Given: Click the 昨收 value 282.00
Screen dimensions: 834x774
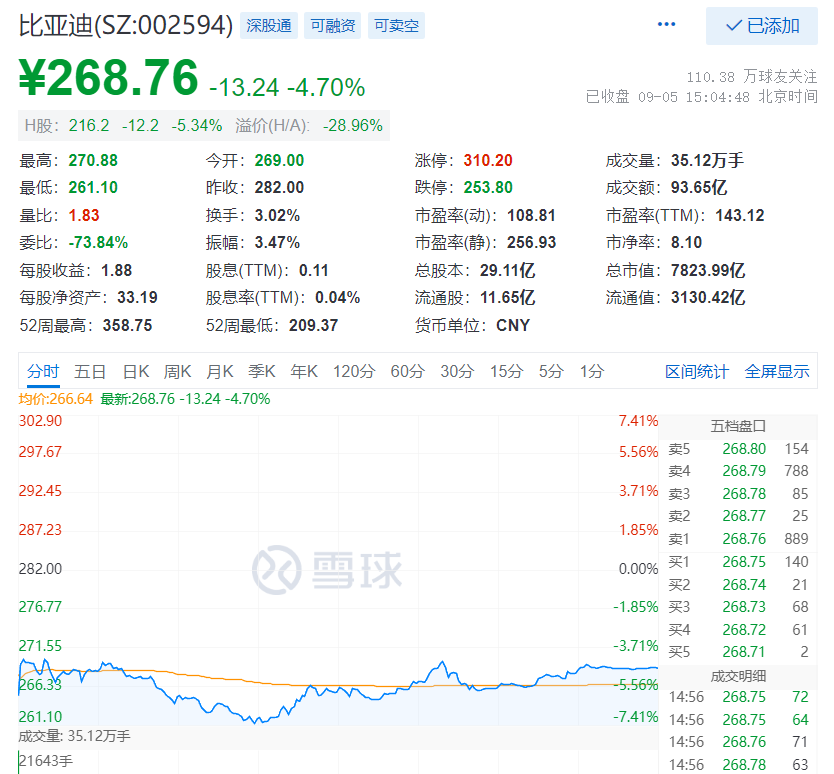Looking at the screenshot, I should coord(279,187).
